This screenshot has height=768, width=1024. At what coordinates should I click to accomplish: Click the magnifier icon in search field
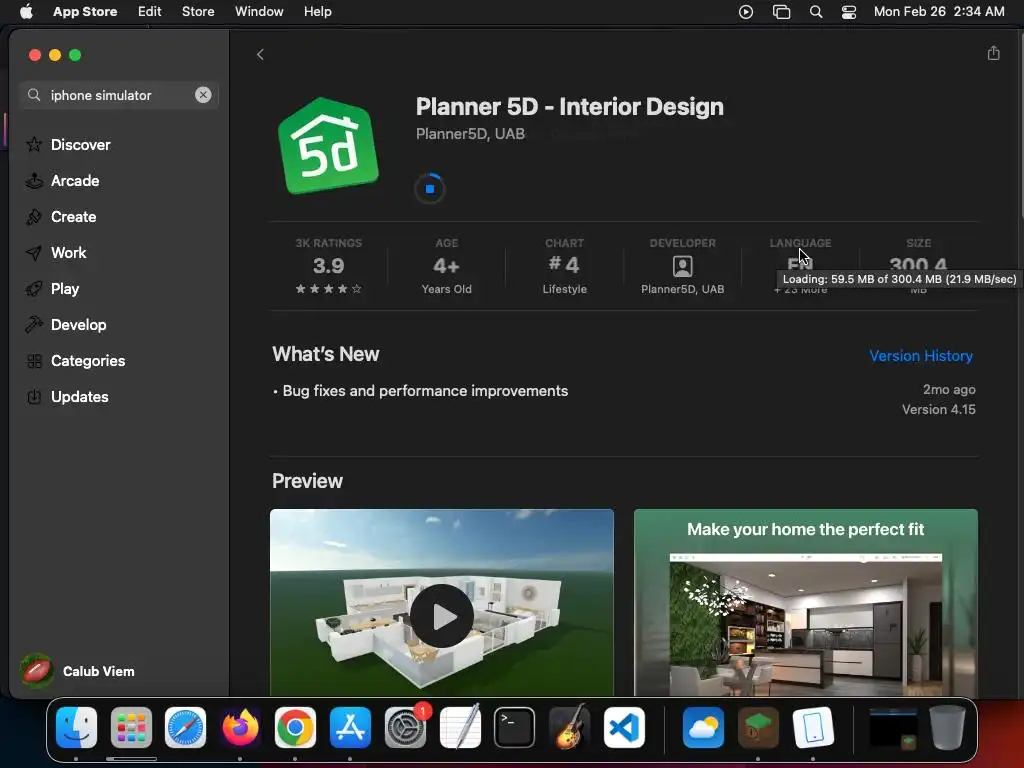(34, 95)
